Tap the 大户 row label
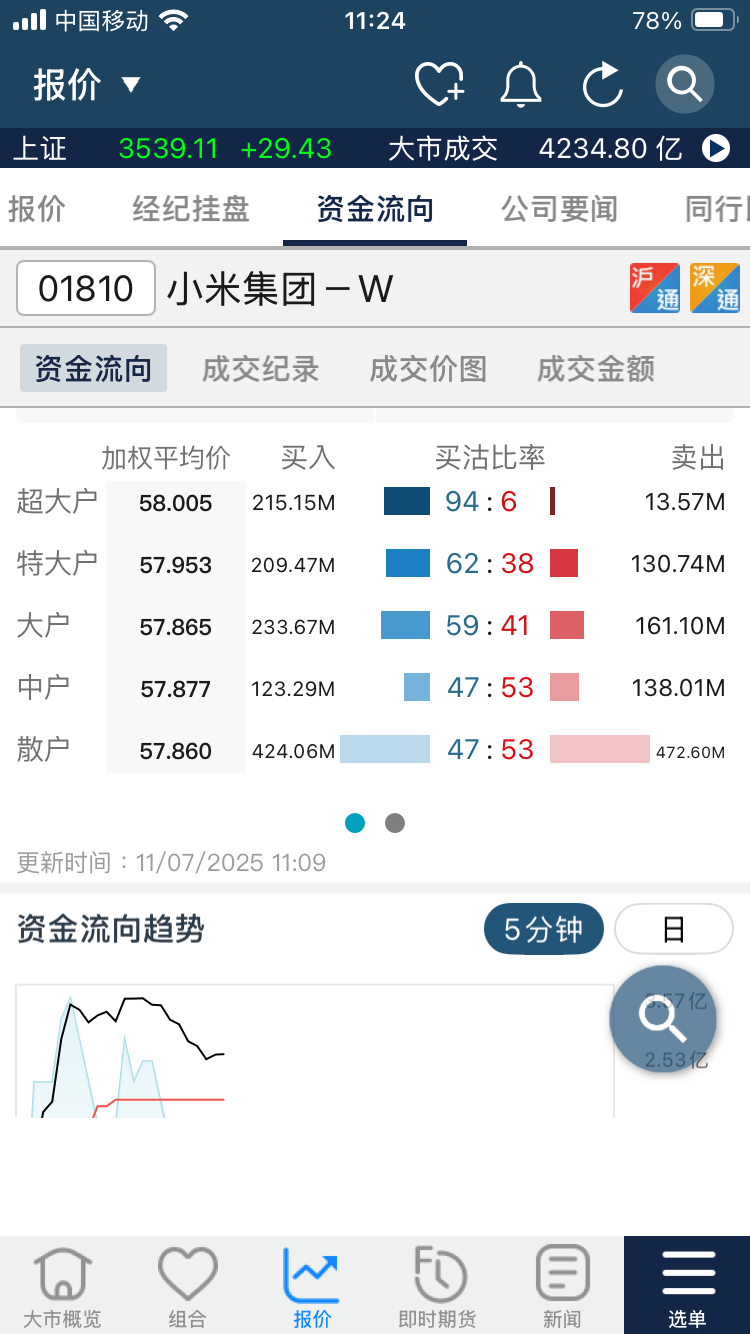Viewport: 750px width, 1334px height. [43, 625]
